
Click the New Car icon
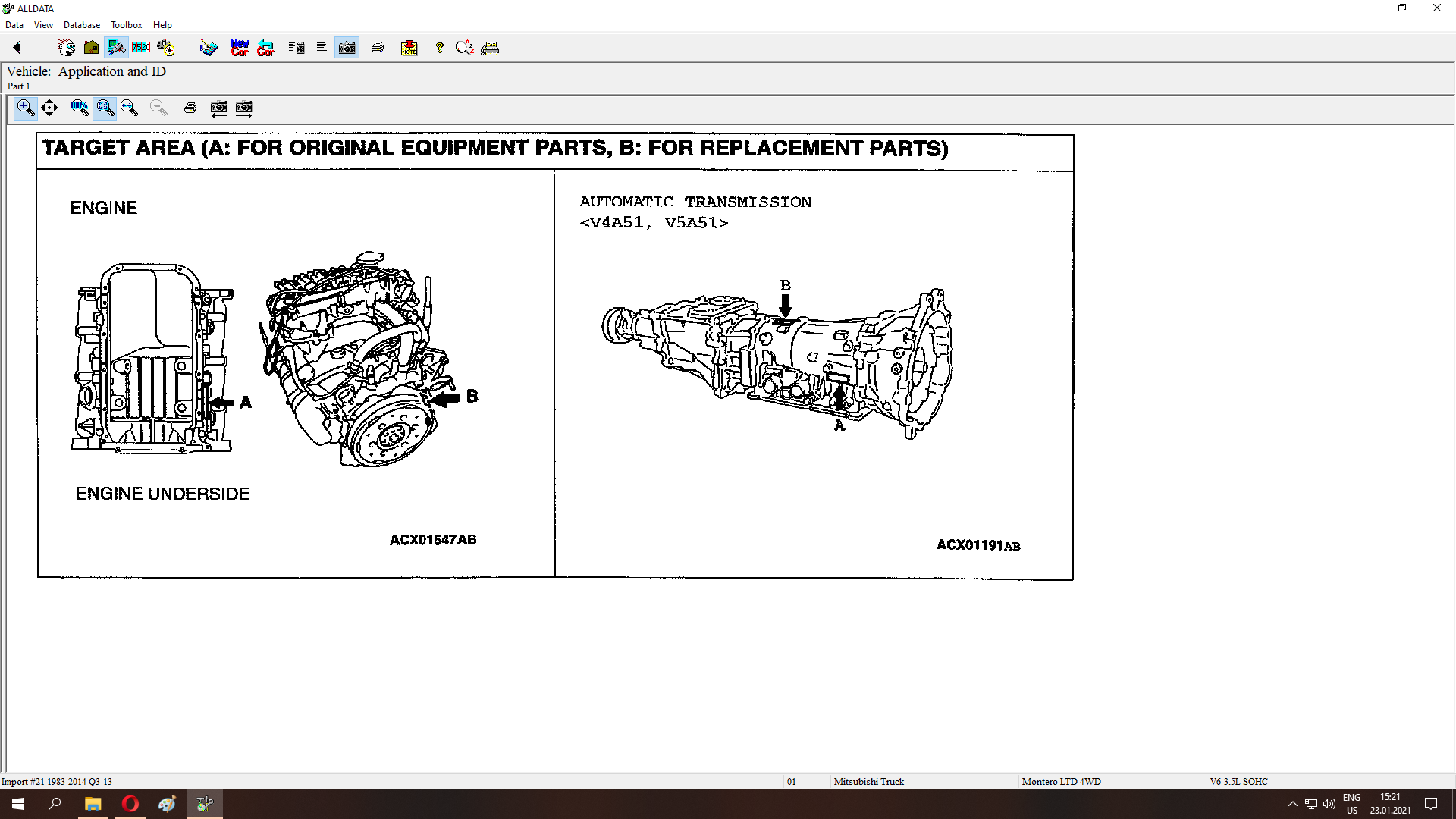pos(240,48)
